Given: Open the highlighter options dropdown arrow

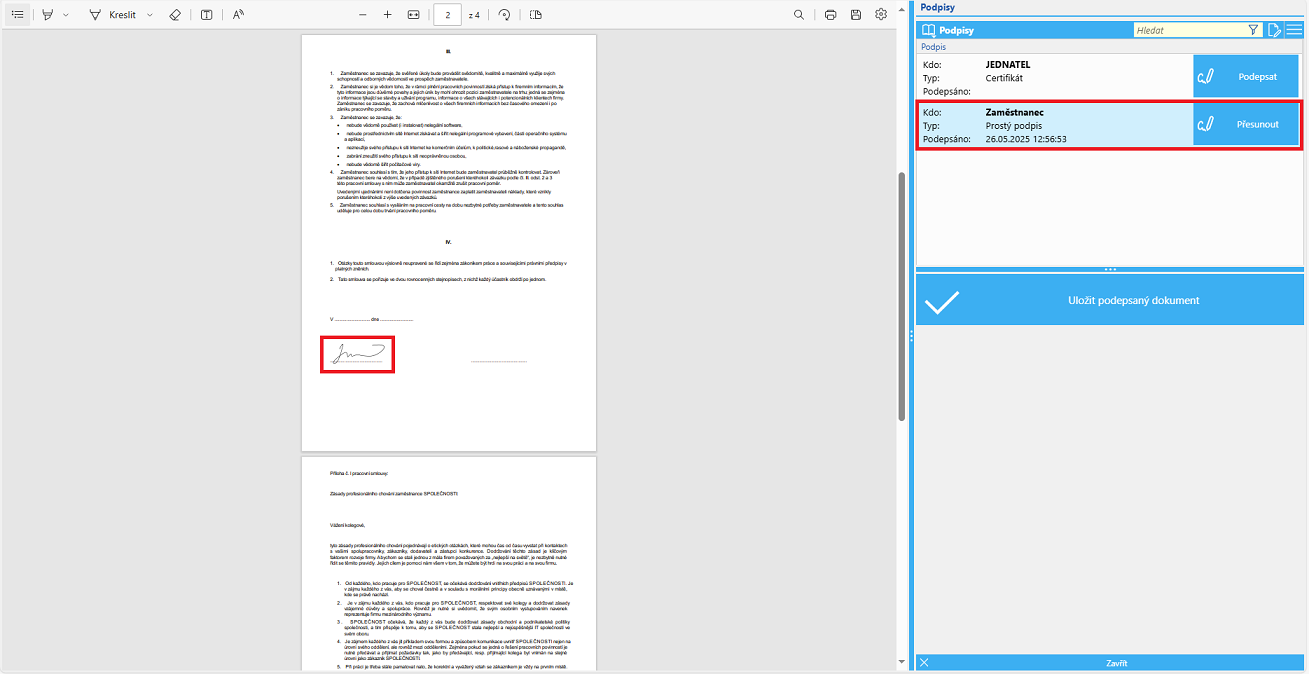Looking at the screenshot, I should (66, 15).
